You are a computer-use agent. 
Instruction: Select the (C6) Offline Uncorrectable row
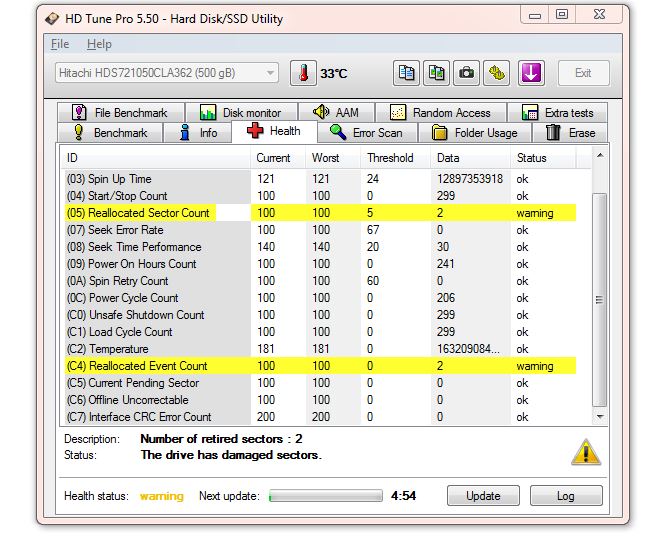(x=321, y=400)
